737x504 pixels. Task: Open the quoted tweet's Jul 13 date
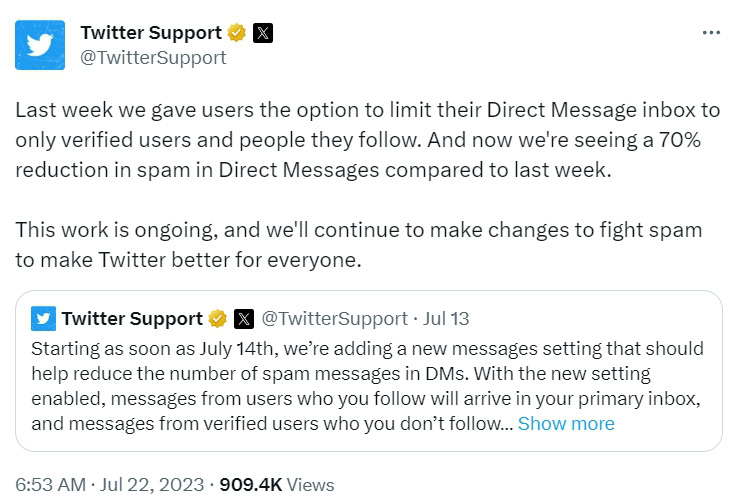coord(446,319)
